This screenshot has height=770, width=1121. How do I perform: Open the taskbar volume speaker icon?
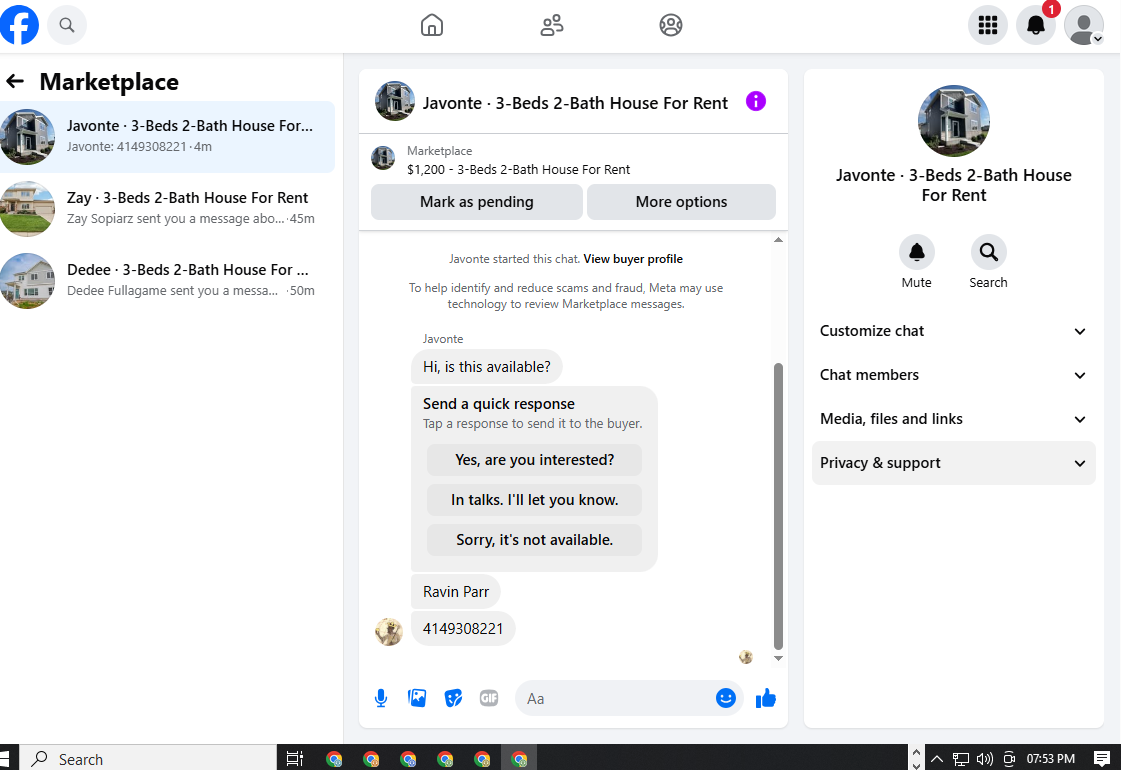[984, 759]
